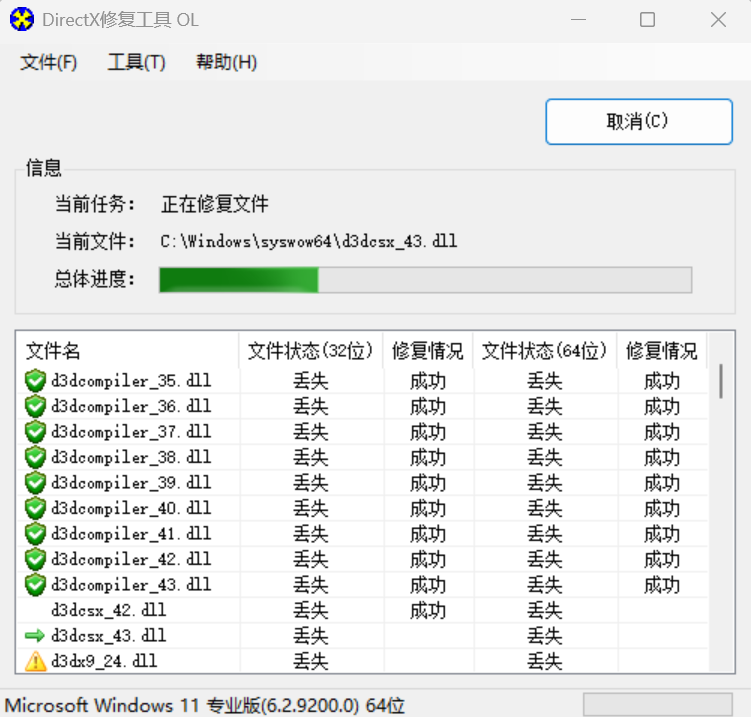Select the d3dcompiler_38.dll file name
Screen dimensions: 751x717
click(131, 457)
